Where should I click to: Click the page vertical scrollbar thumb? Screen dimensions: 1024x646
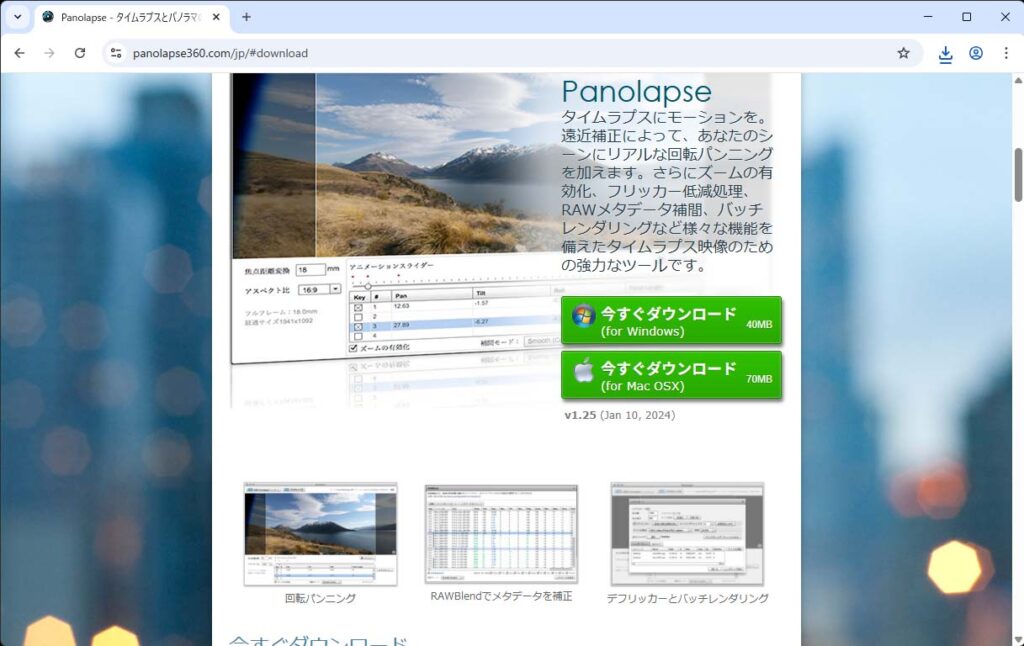[1018, 174]
